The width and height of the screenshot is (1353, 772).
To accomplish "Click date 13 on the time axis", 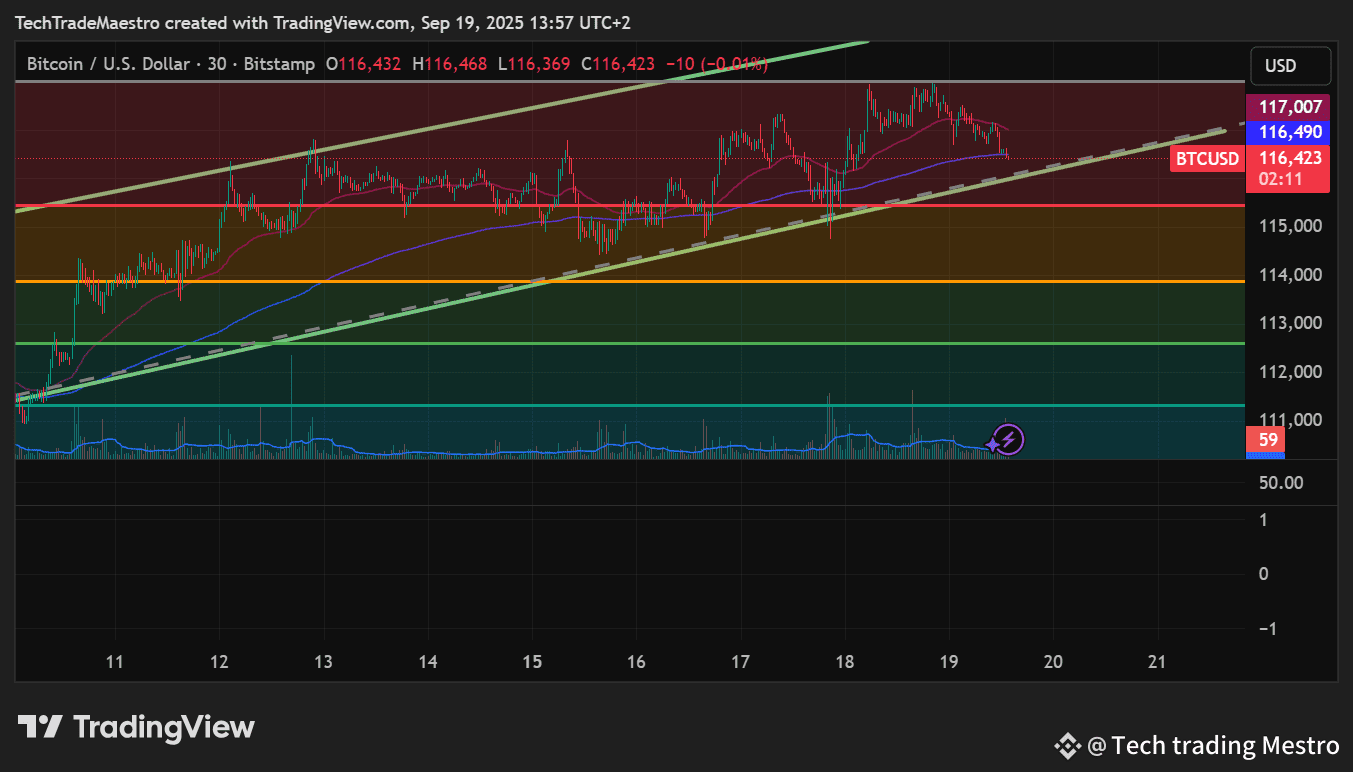I will [323, 662].
